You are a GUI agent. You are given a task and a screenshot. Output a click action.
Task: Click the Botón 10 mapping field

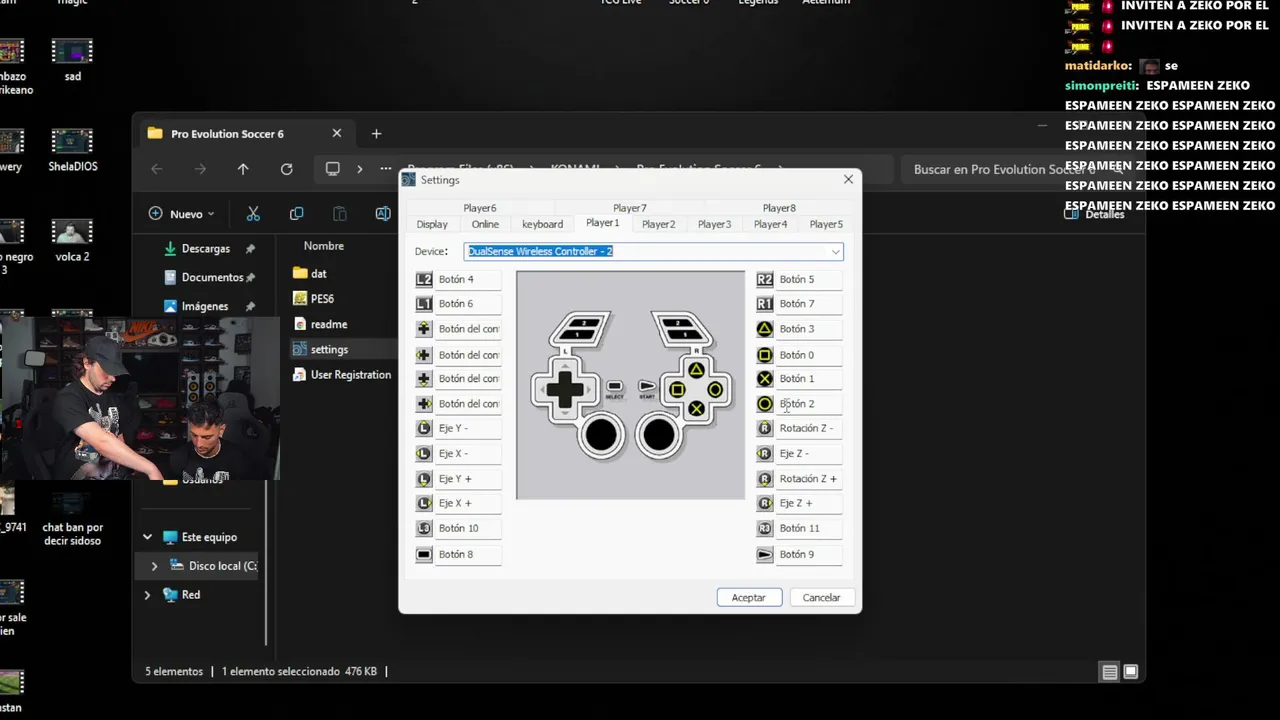[468, 528]
